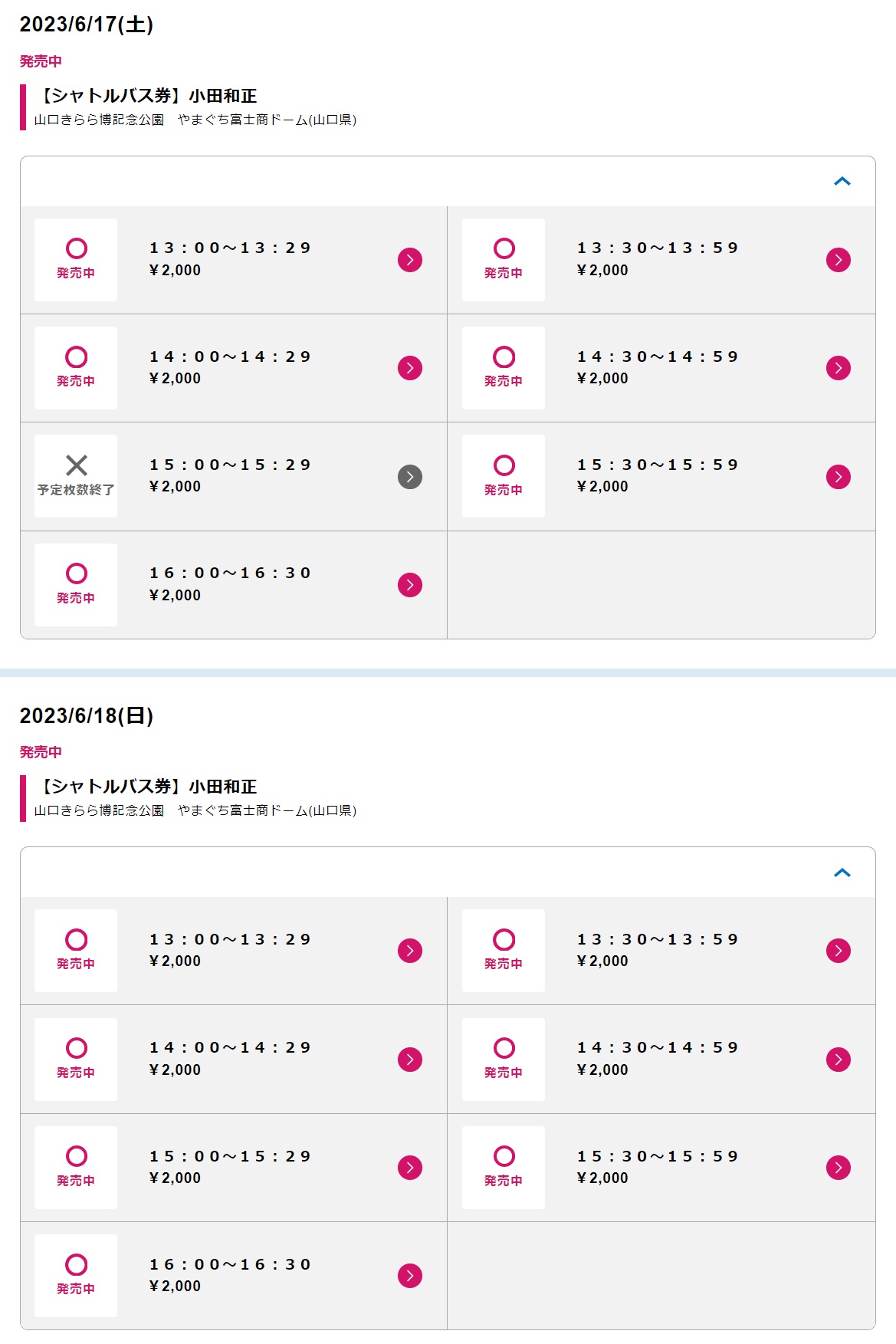Click arrow for 6/18 15:00～15:29 slot
896x1344 pixels.
tap(410, 1168)
